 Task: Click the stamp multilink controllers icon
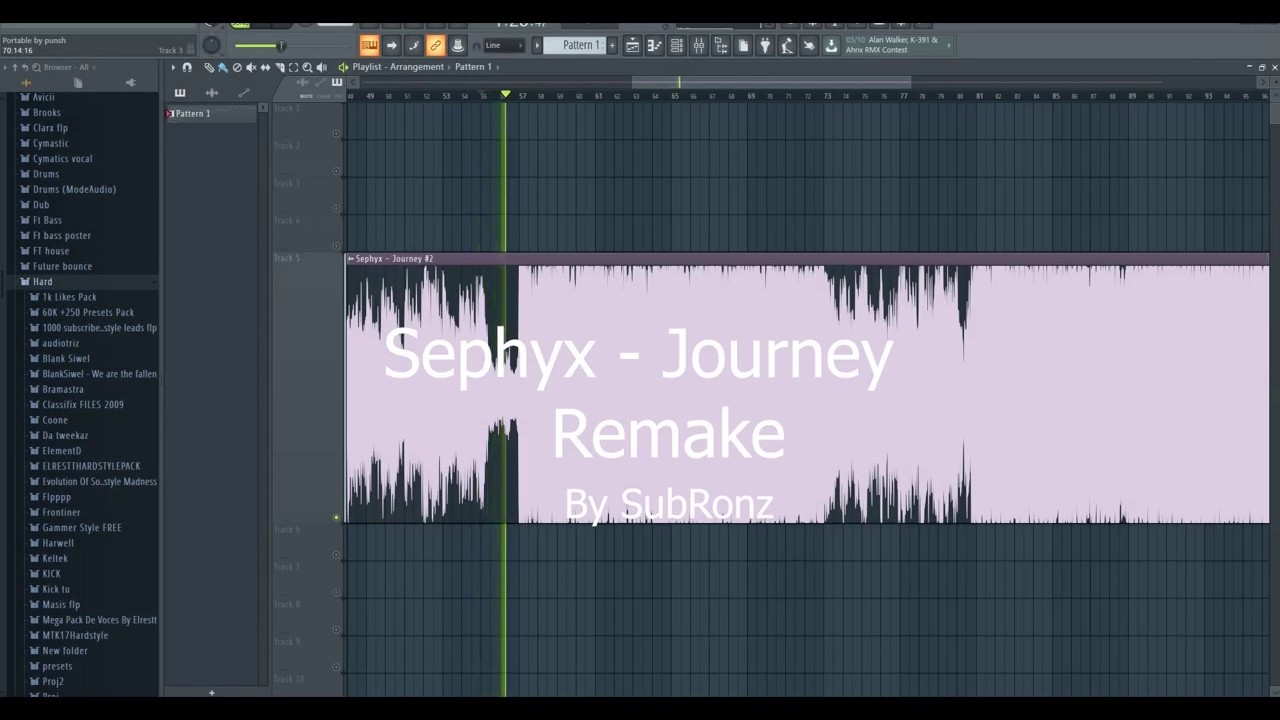pos(457,45)
